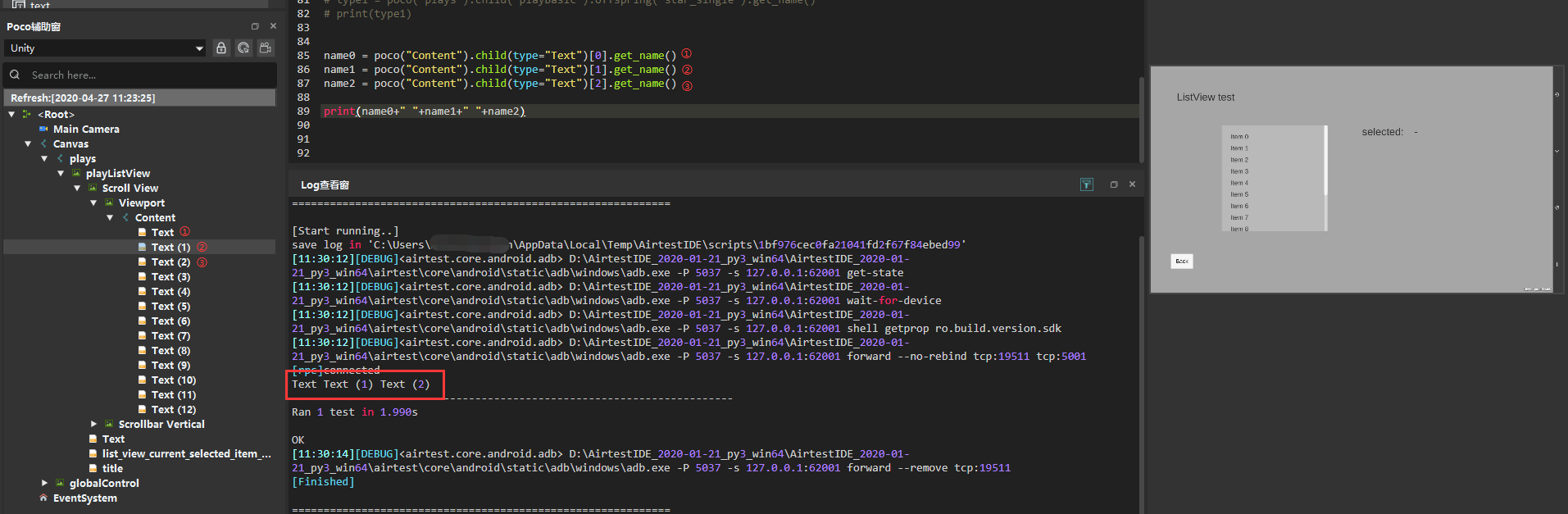
Task: Click the Poco record camera icon
Action: click(266, 48)
